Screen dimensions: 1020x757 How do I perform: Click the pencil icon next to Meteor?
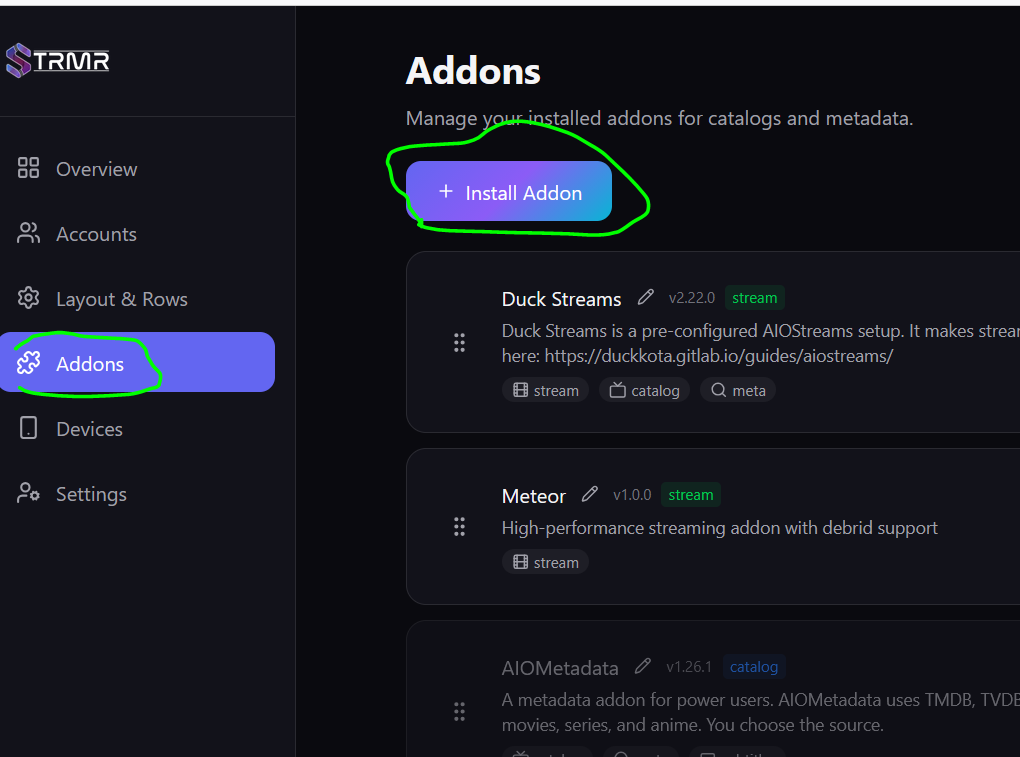pyautogui.click(x=590, y=494)
